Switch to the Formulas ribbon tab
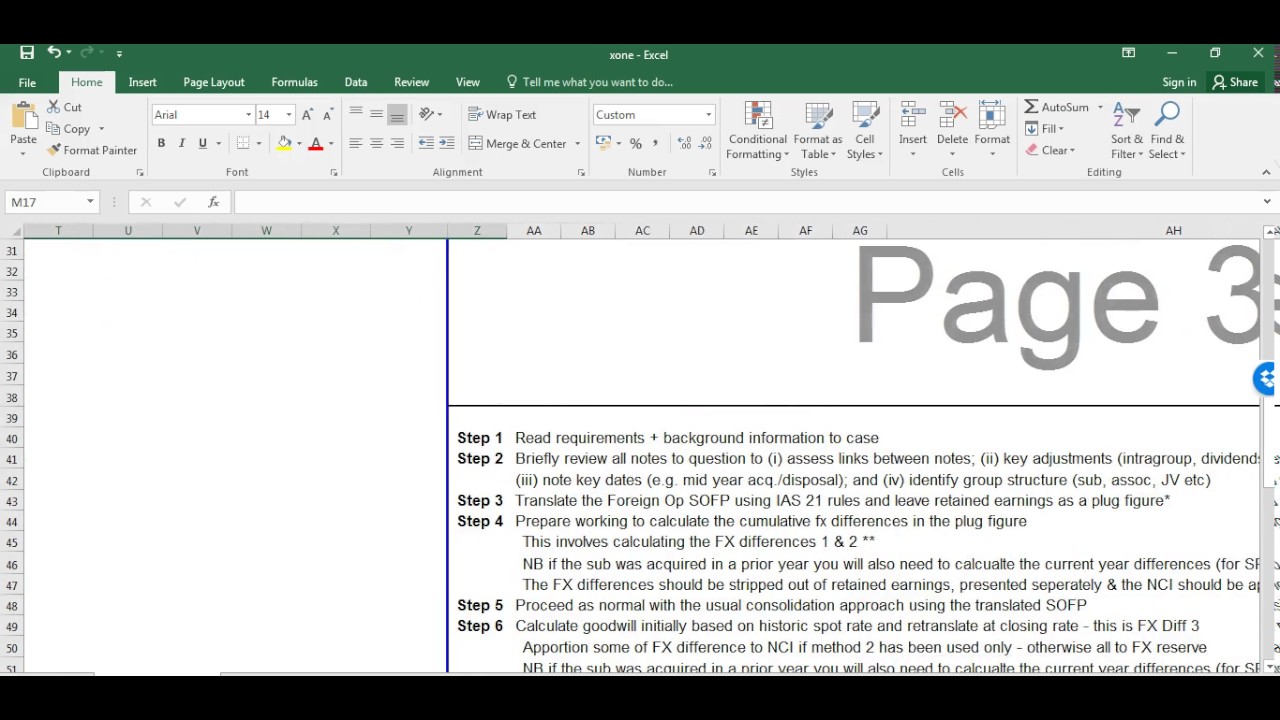Viewport: 1280px width, 720px height. click(294, 82)
